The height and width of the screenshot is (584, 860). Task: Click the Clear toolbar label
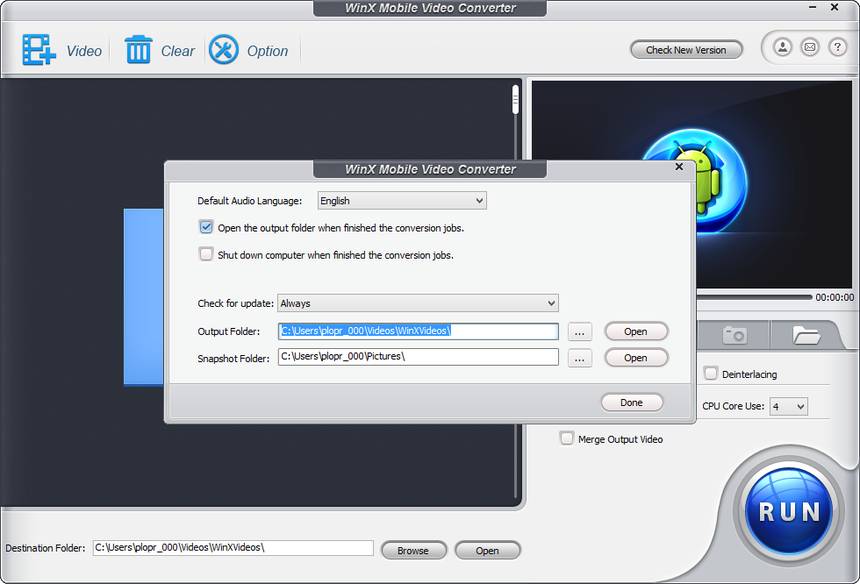pos(178,51)
